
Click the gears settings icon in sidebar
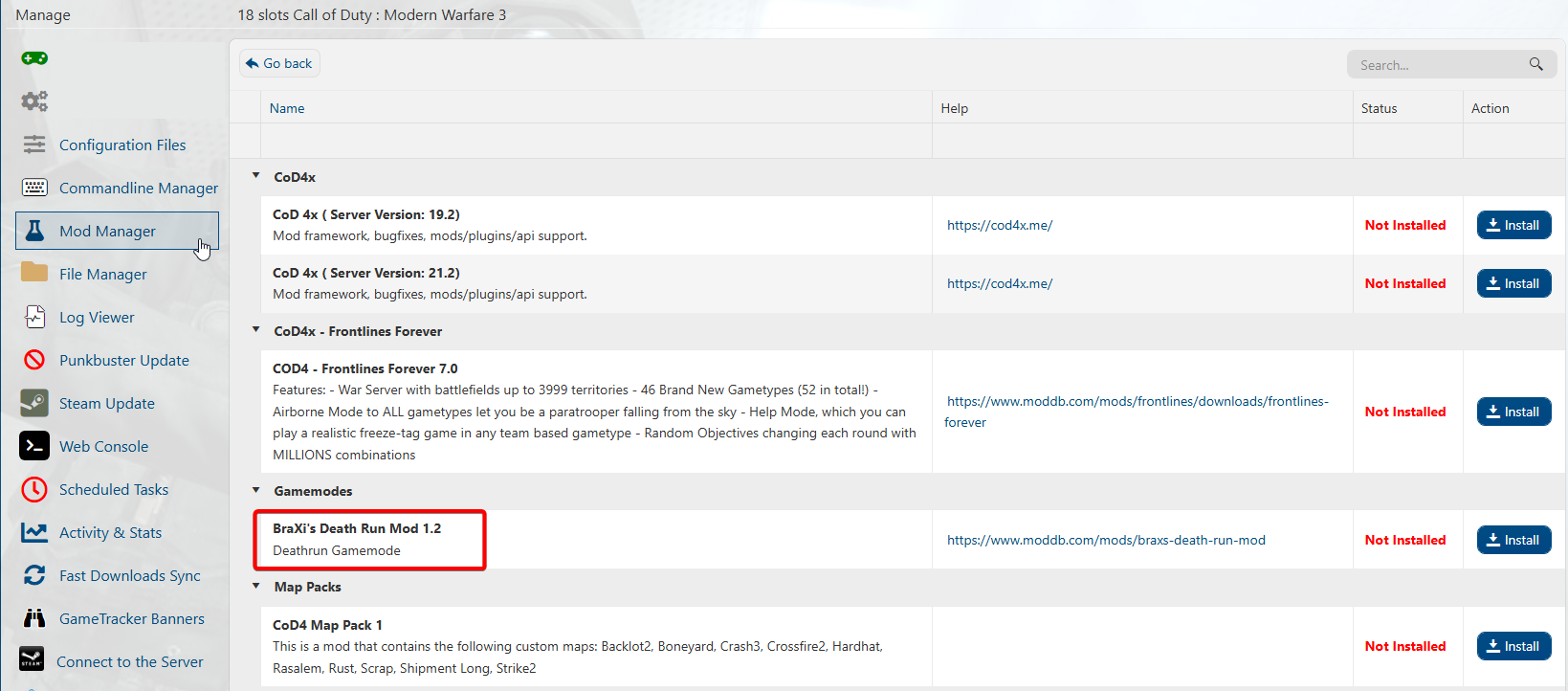[34, 100]
